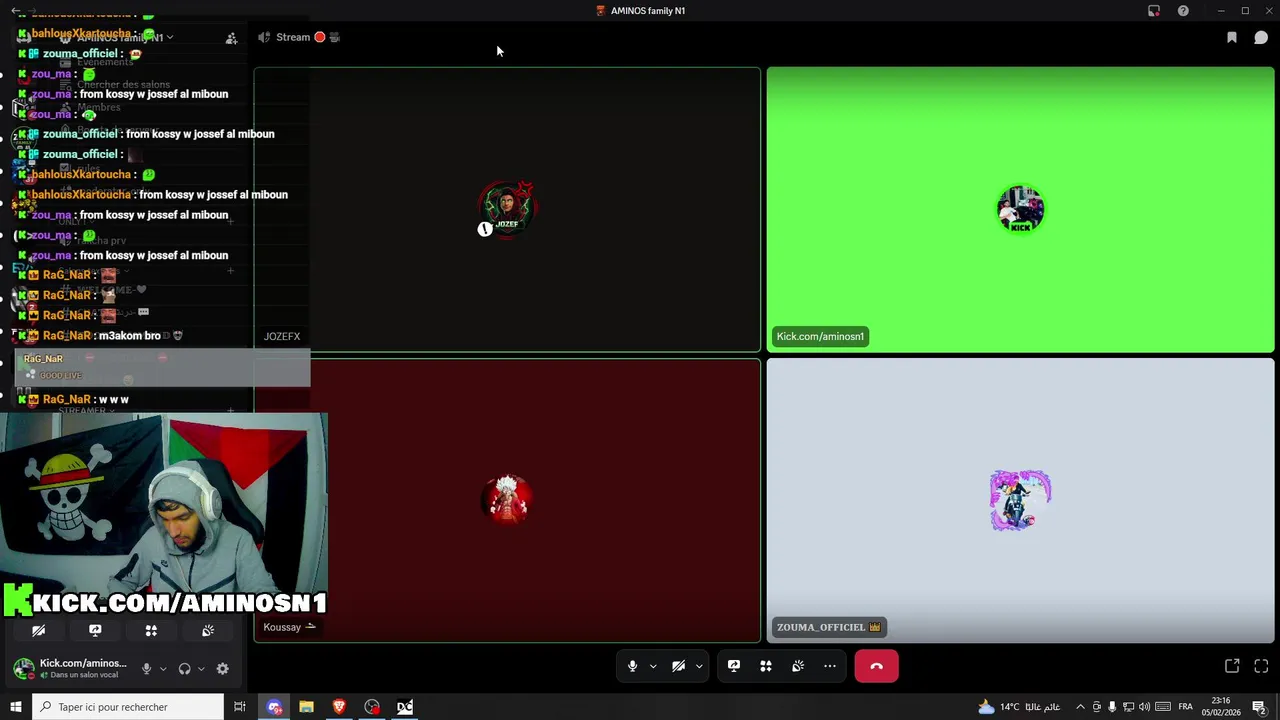The height and width of the screenshot is (720, 1280).
Task: Open pinned or bookmarks icon top right
Action: 1232,37
